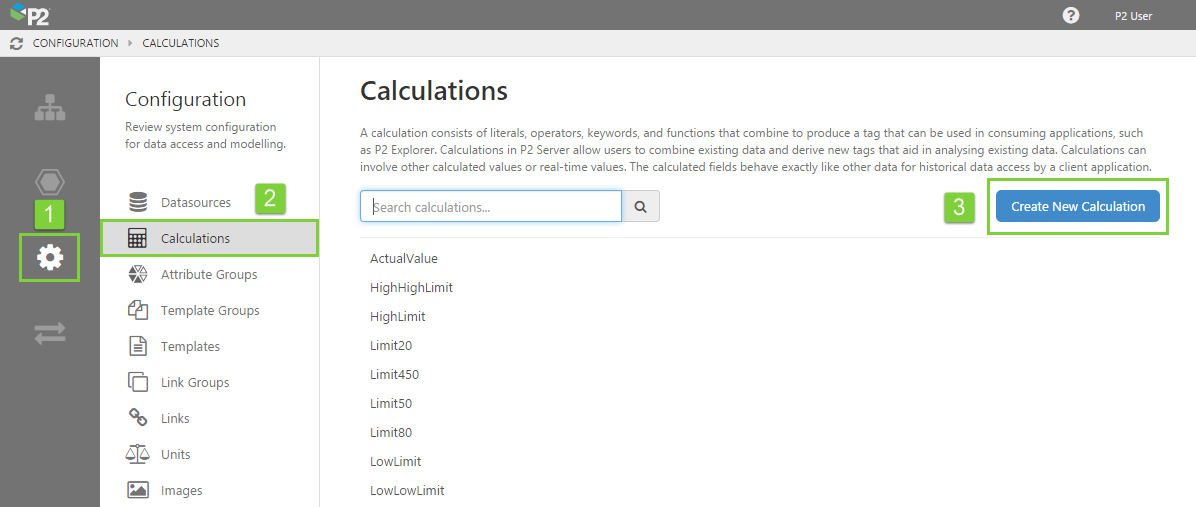This screenshot has height=507, width=1196.
Task: Open the ActualValue calculation
Action: [404, 258]
